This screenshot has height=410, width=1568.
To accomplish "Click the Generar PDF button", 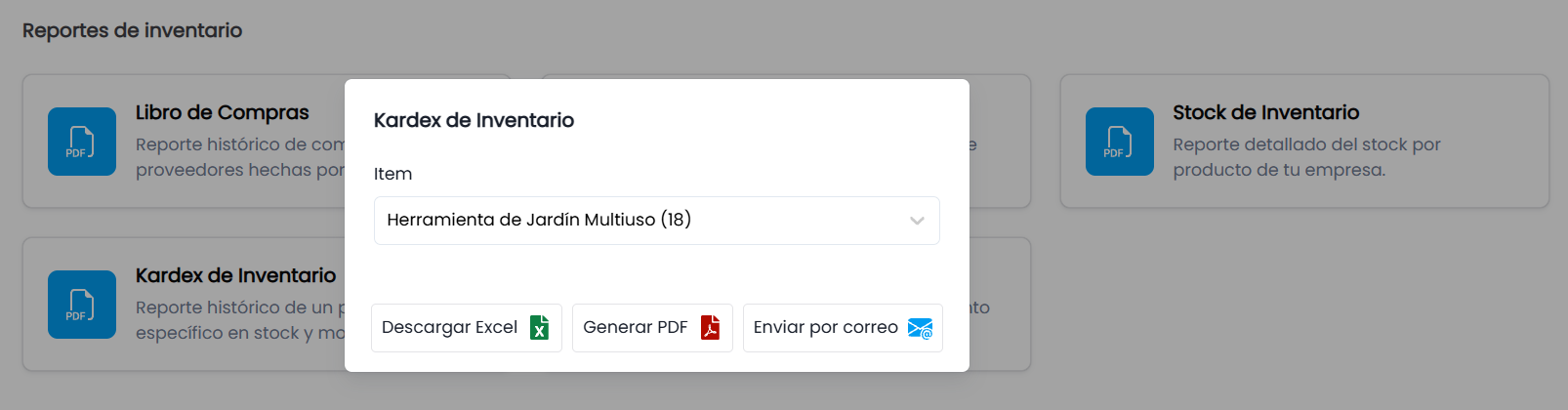I will coord(652,328).
